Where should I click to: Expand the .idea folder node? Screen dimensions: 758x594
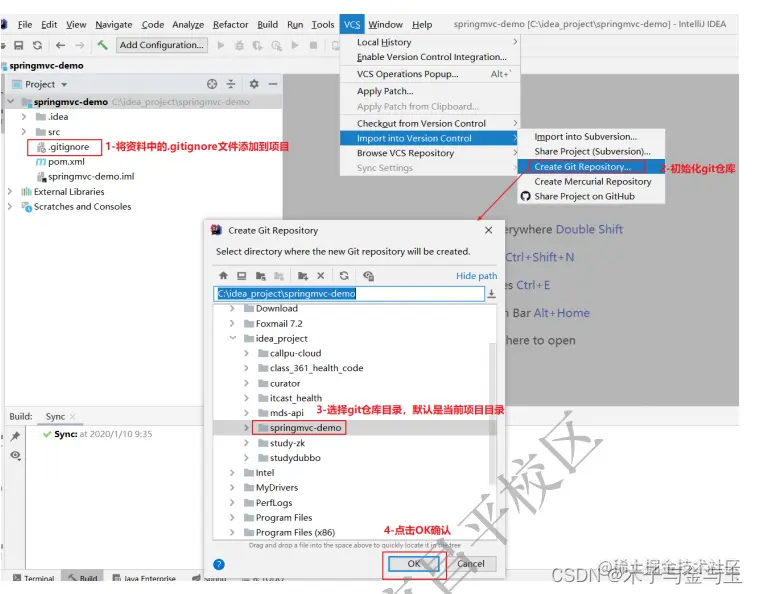24,116
